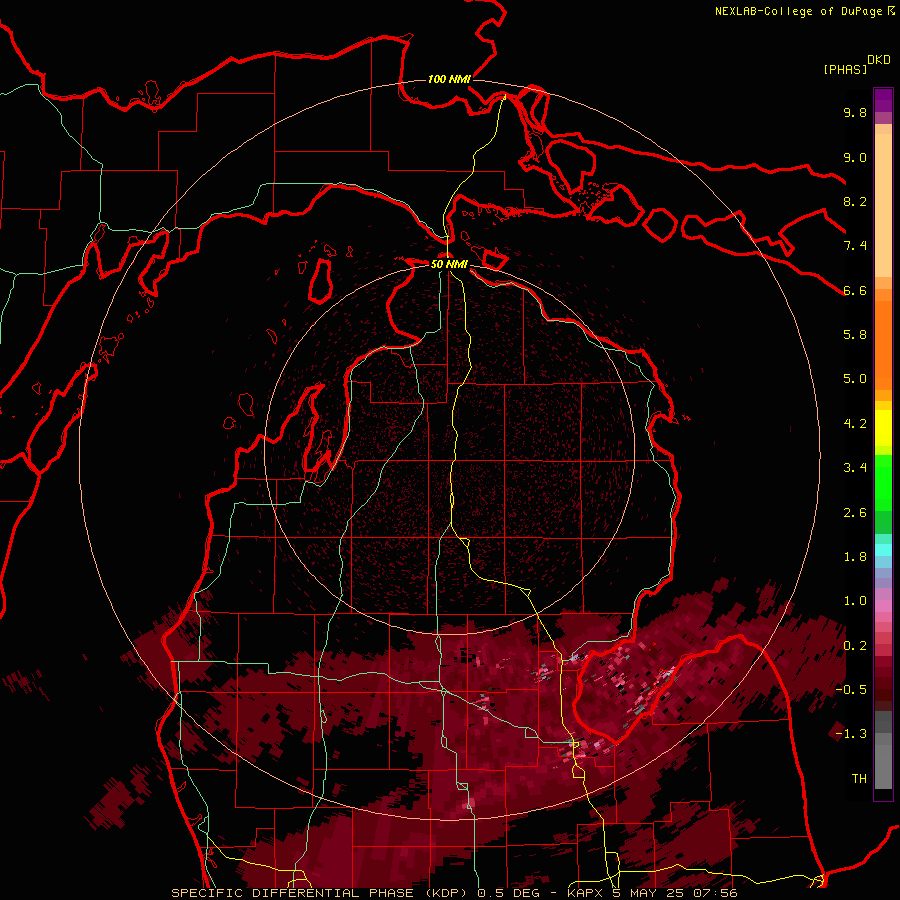This screenshot has height=900, width=900.
Task: Pick the pink band of the color bar
Action: pyautogui.click(x=883, y=606)
